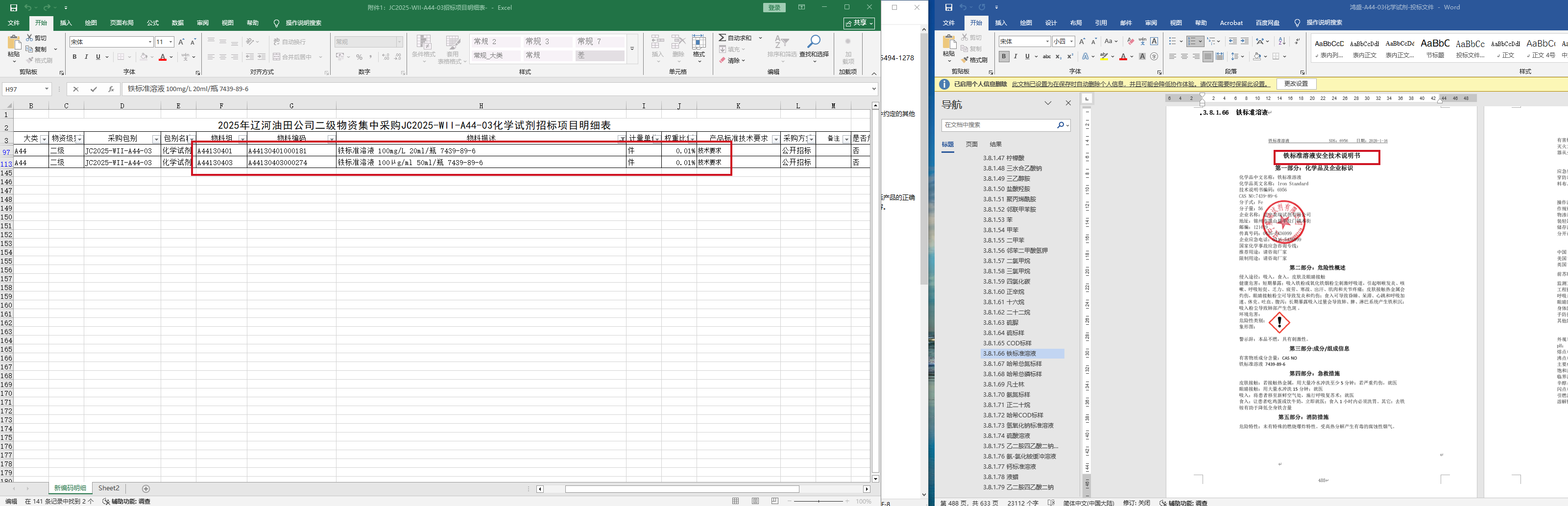Adjust Excel zoom slider in status bar

(820, 501)
